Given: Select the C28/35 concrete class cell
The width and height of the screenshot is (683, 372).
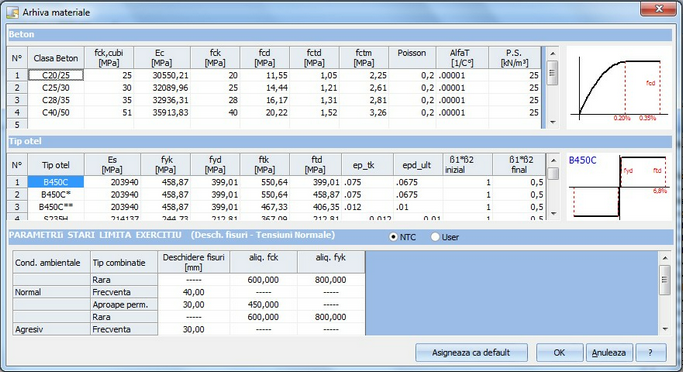Looking at the screenshot, I should tap(56, 100).
